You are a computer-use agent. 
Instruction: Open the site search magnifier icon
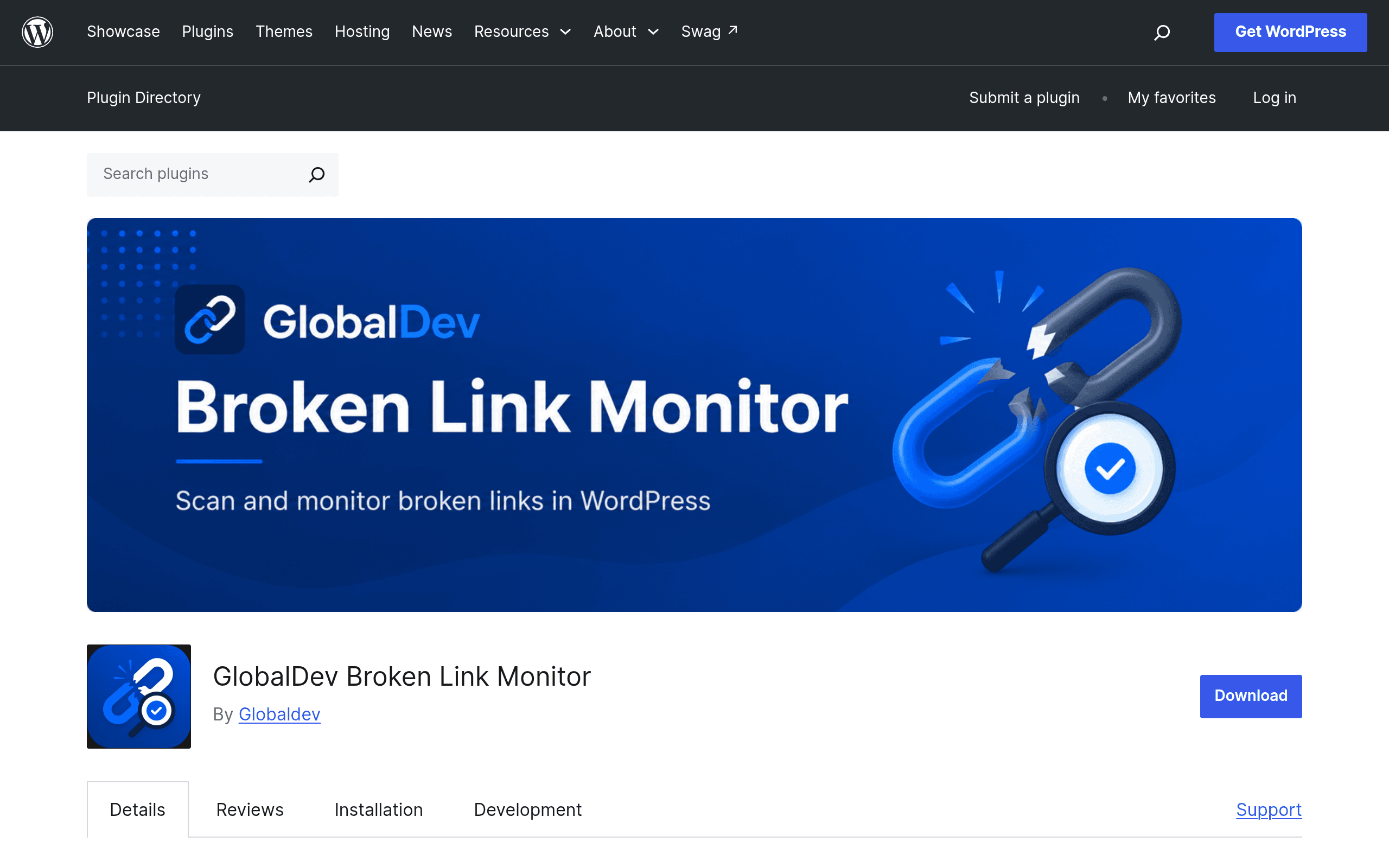(x=1162, y=32)
